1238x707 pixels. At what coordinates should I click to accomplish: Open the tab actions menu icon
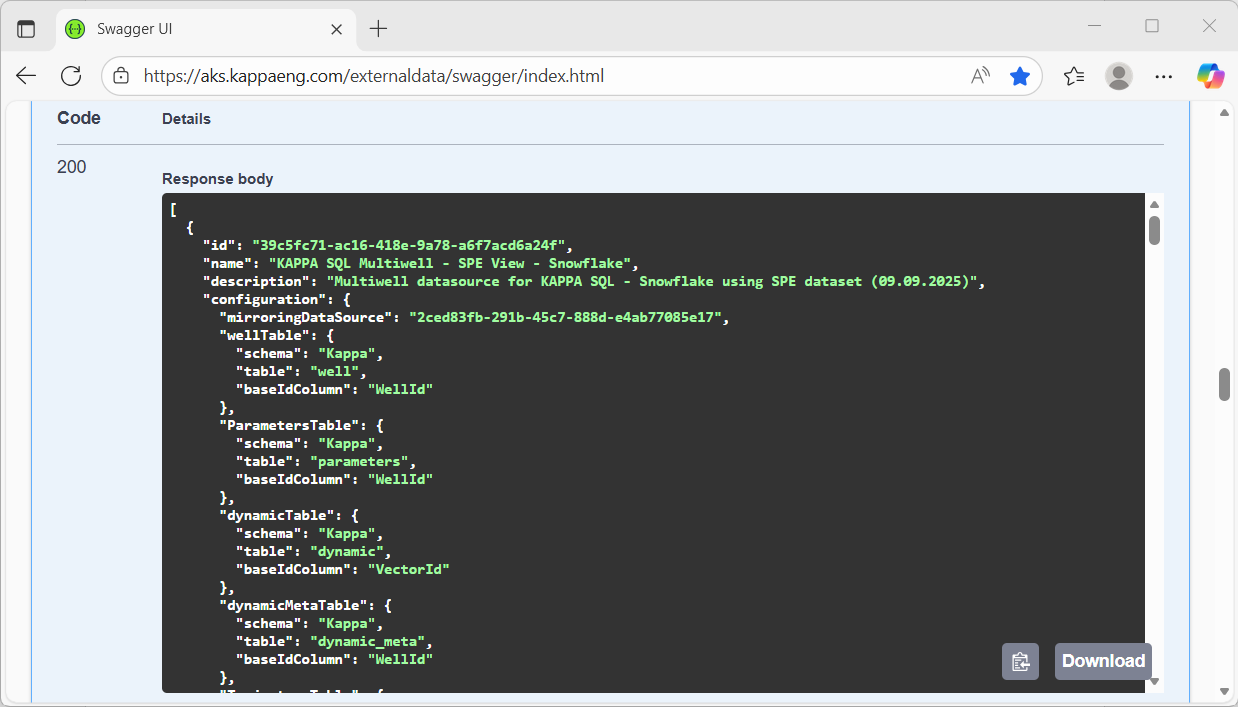pyautogui.click(x=26, y=29)
